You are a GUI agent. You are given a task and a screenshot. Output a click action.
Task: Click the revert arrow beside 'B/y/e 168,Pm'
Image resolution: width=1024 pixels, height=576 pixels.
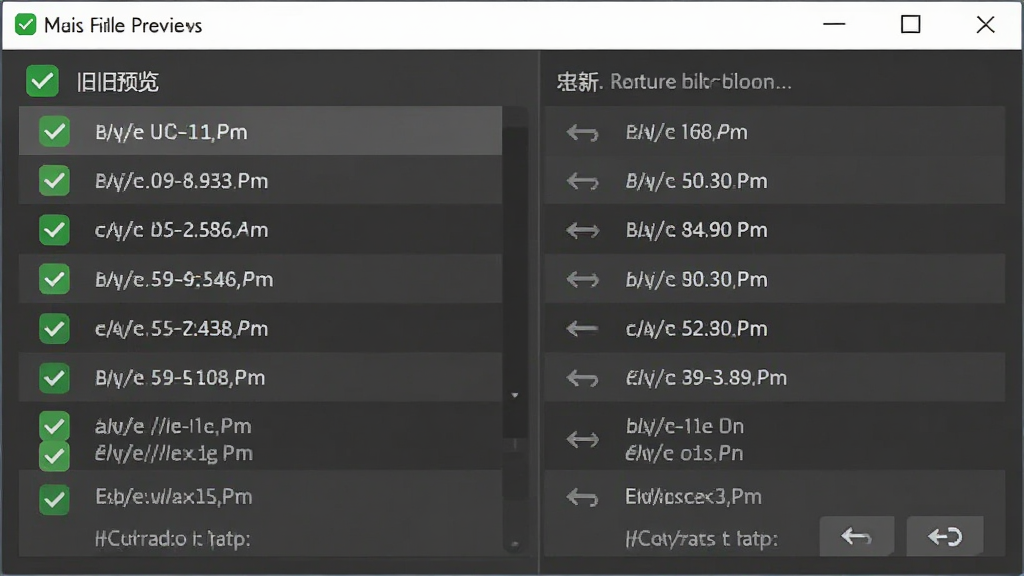click(583, 133)
